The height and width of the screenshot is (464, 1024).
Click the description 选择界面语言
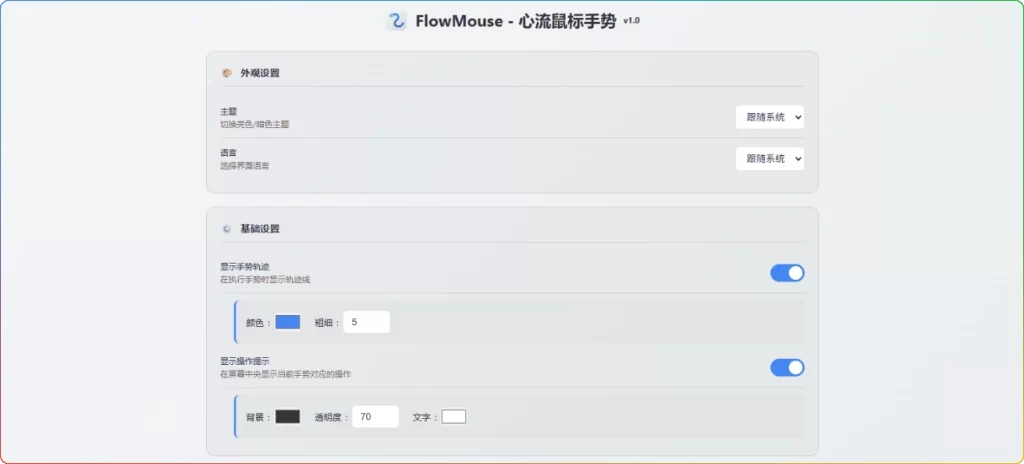(x=245, y=166)
